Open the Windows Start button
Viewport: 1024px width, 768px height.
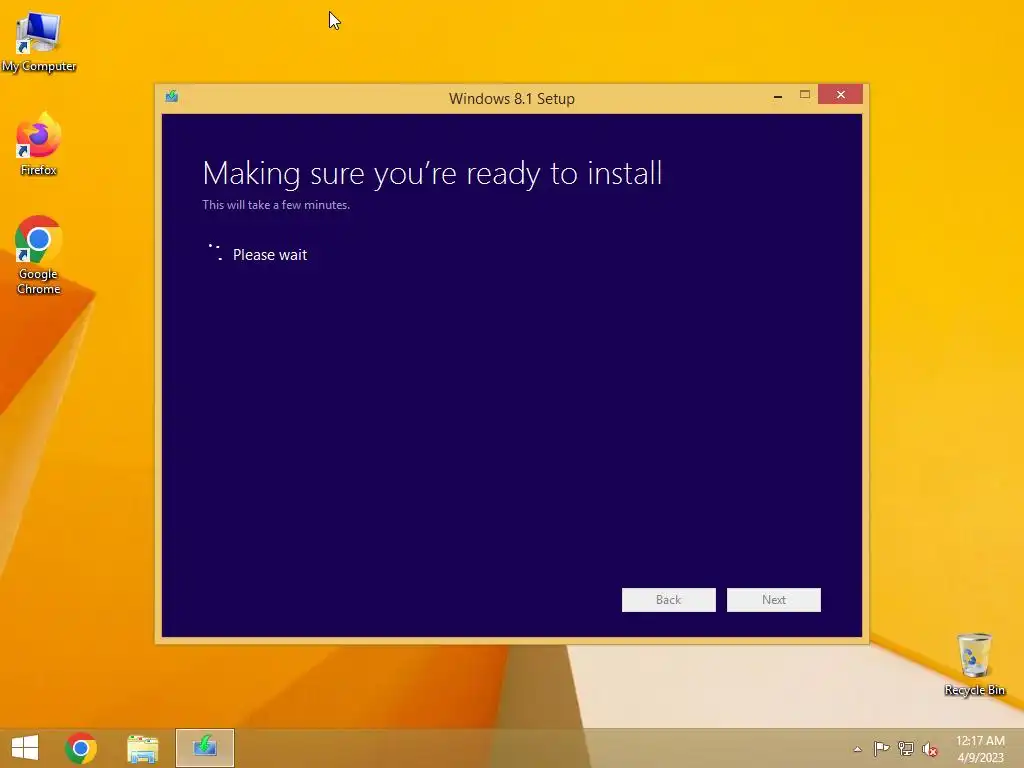coord(25,748)
